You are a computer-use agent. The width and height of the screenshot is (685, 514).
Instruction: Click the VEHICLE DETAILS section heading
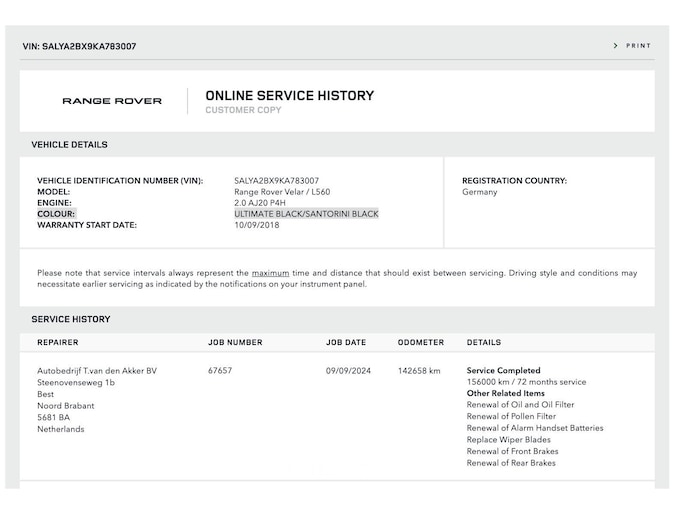[x=69, y=145]
